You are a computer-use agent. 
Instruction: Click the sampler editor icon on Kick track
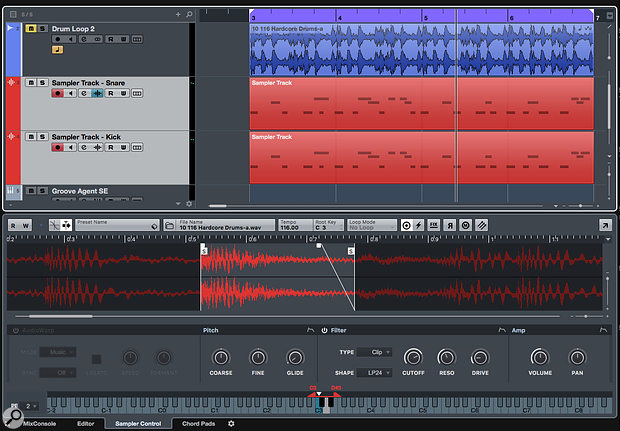97,147
